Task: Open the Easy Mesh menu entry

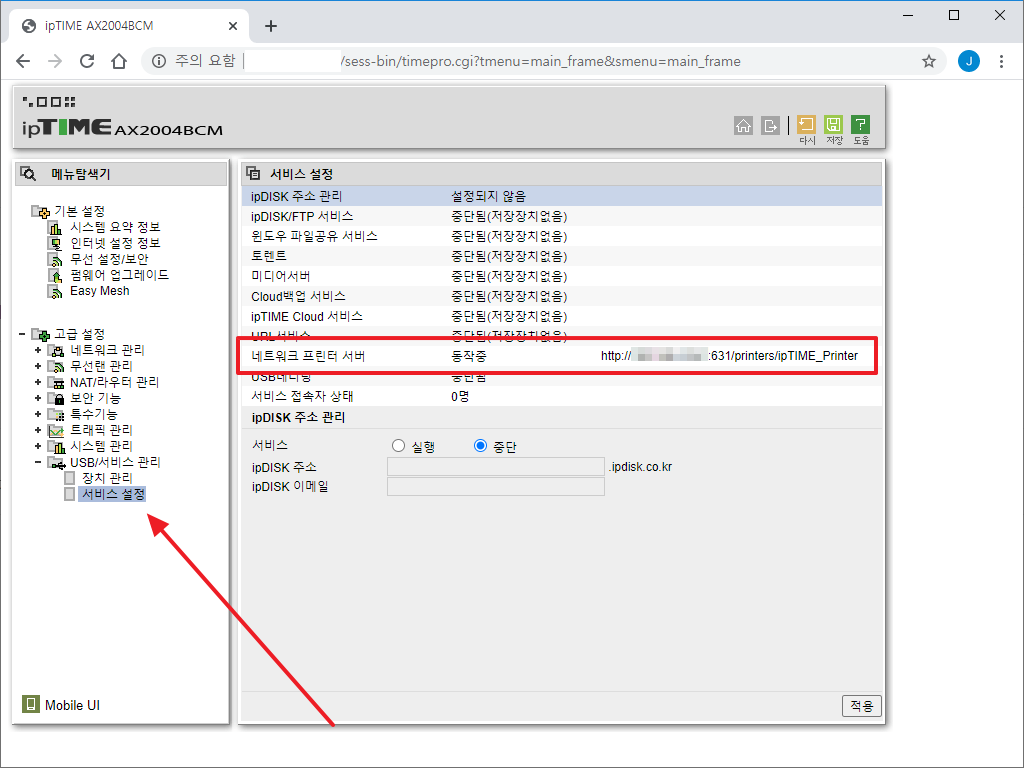Action: (100, 291)
